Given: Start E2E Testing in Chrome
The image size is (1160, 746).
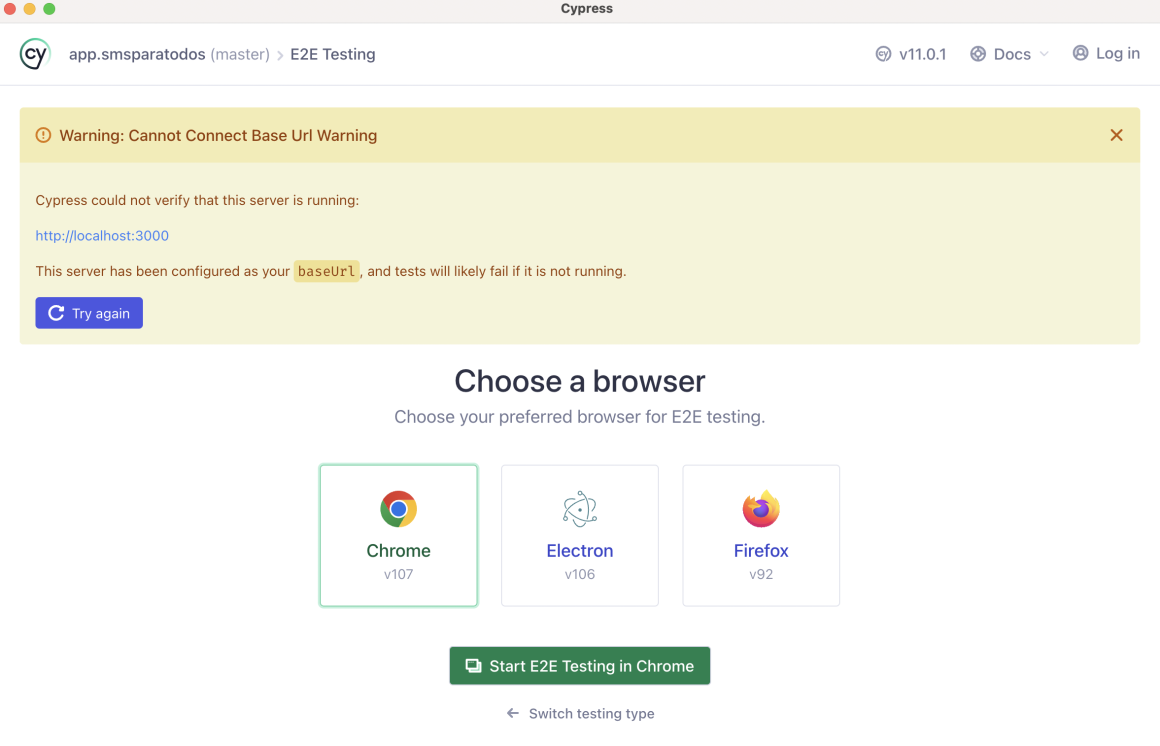Looking at the screenshot, I should (x=580, y=666).
